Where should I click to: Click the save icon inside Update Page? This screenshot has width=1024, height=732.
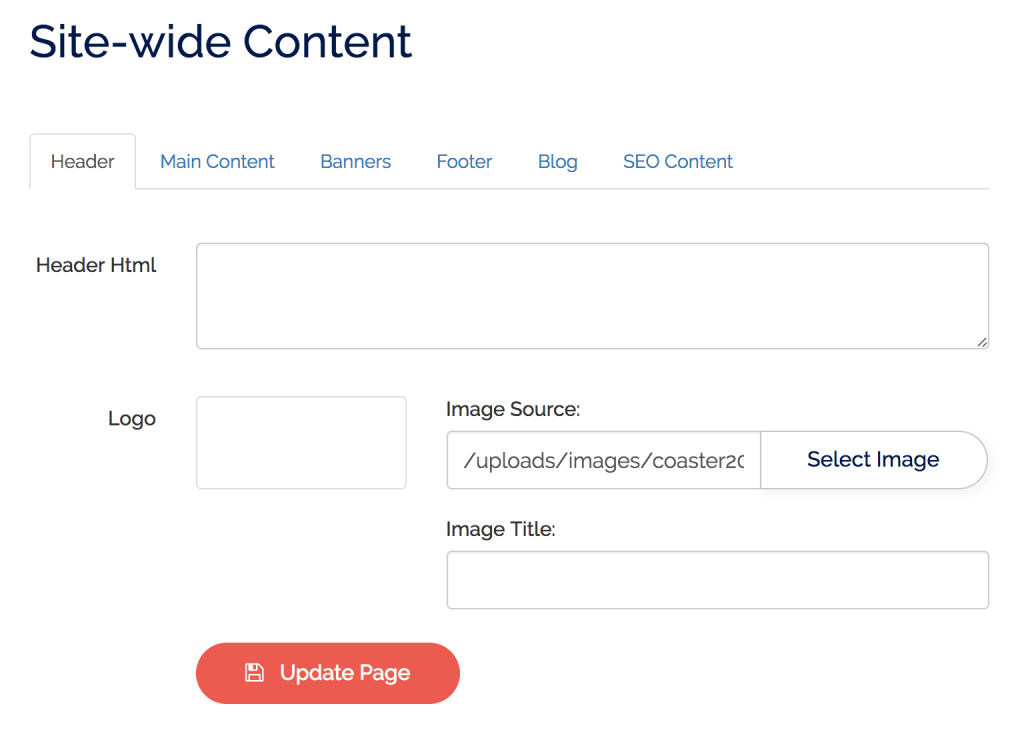coord(255,673)
